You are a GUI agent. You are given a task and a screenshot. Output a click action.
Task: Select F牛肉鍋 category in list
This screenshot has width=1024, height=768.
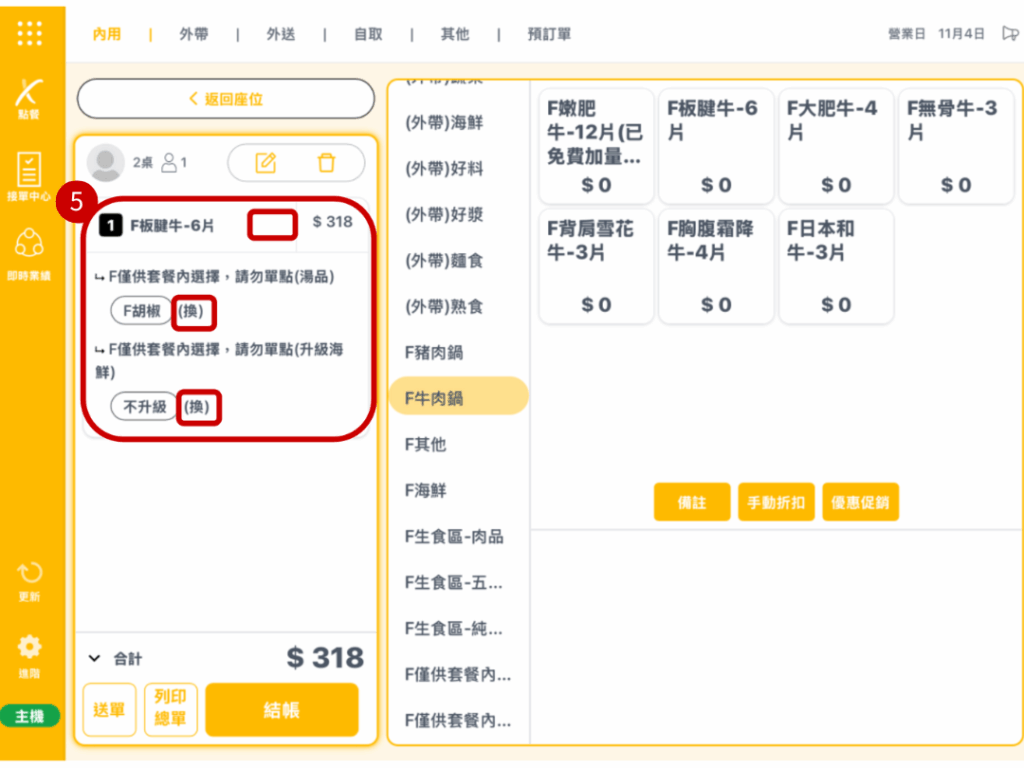(458, 398)
